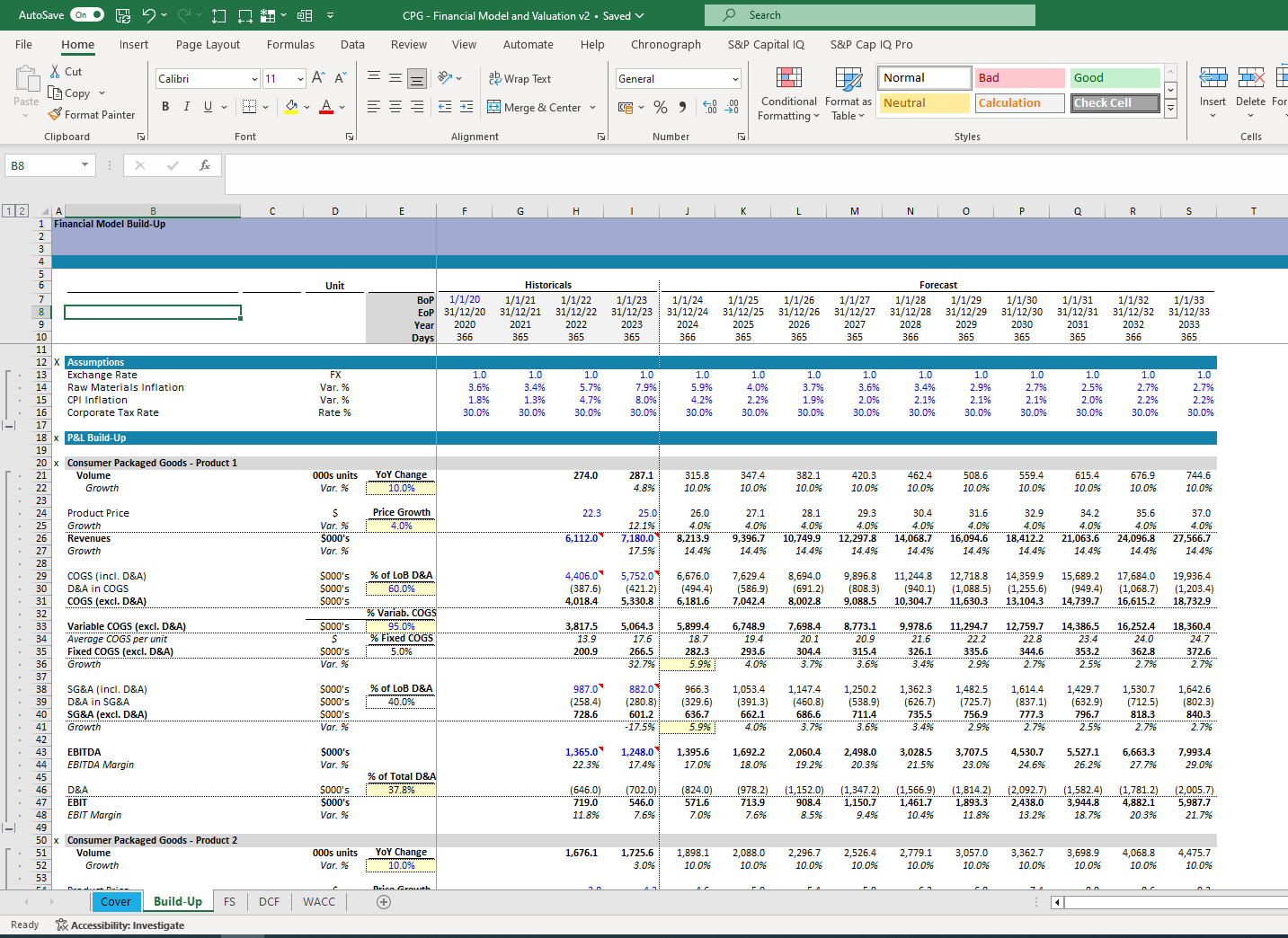Open Conditional Formatting menu

pos(788,94)
